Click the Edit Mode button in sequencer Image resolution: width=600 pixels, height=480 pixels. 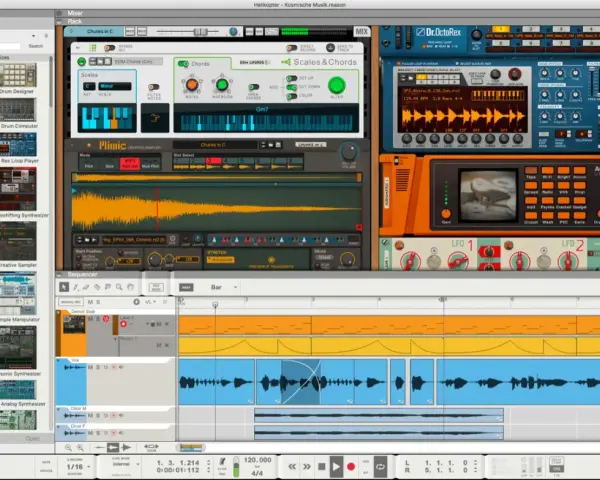(x=156, y=287)
